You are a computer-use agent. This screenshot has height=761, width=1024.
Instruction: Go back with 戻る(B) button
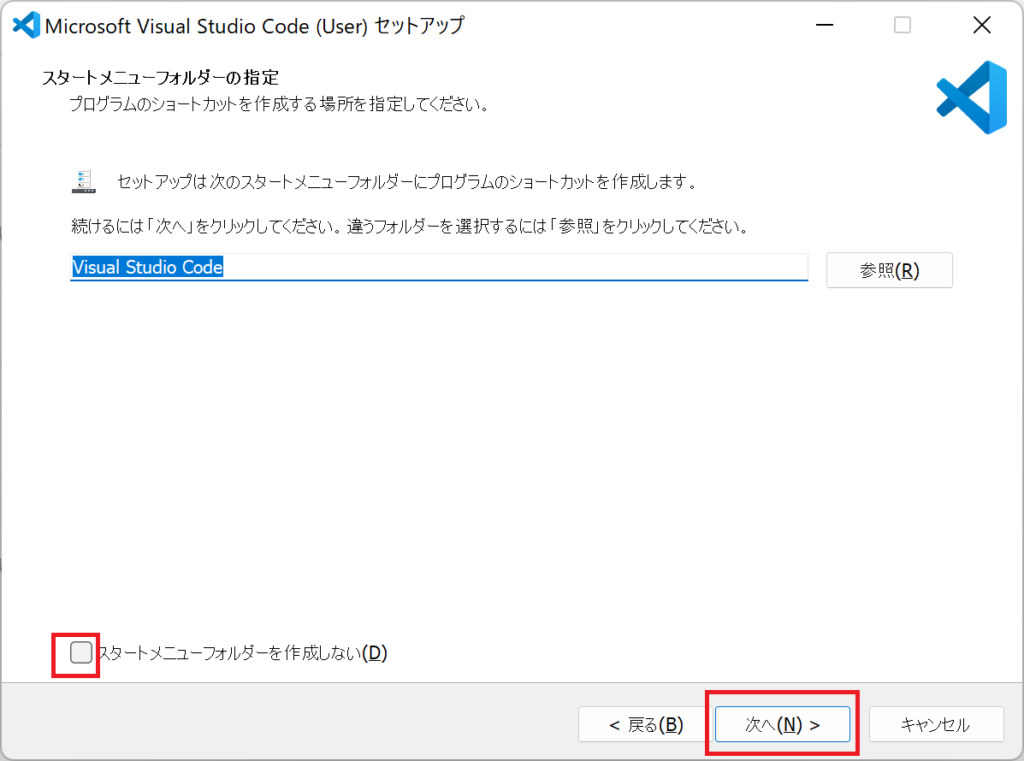click(x=645, y=724)
